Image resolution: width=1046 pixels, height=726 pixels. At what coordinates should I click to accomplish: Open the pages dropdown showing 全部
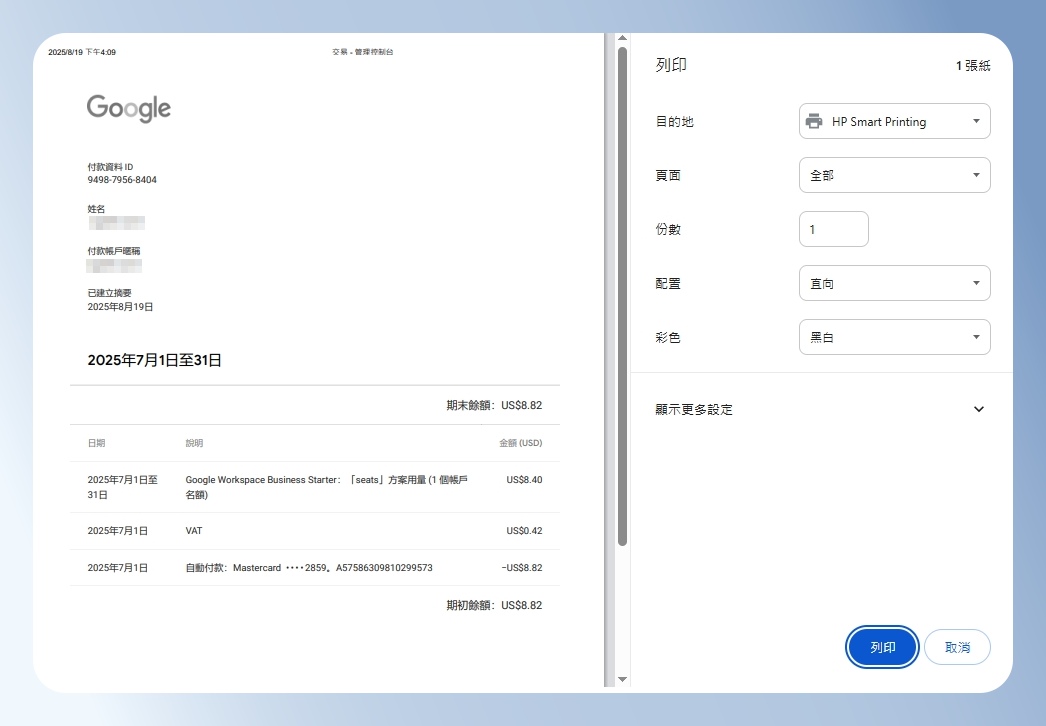coord(895,175)
